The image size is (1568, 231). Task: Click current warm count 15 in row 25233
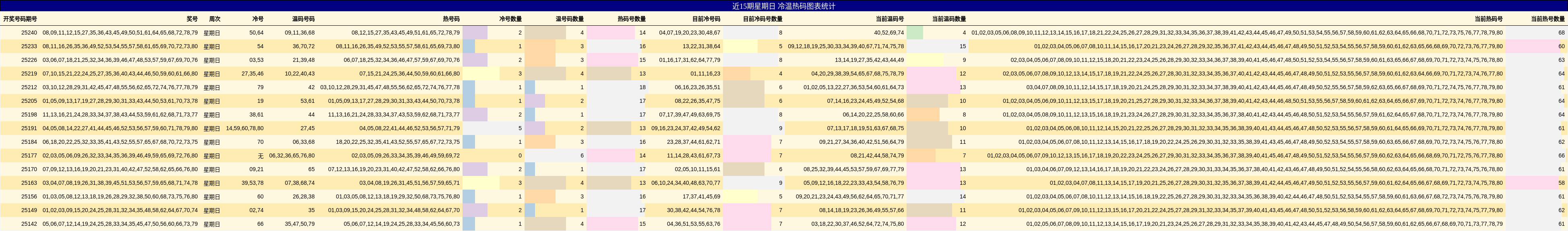963,46
